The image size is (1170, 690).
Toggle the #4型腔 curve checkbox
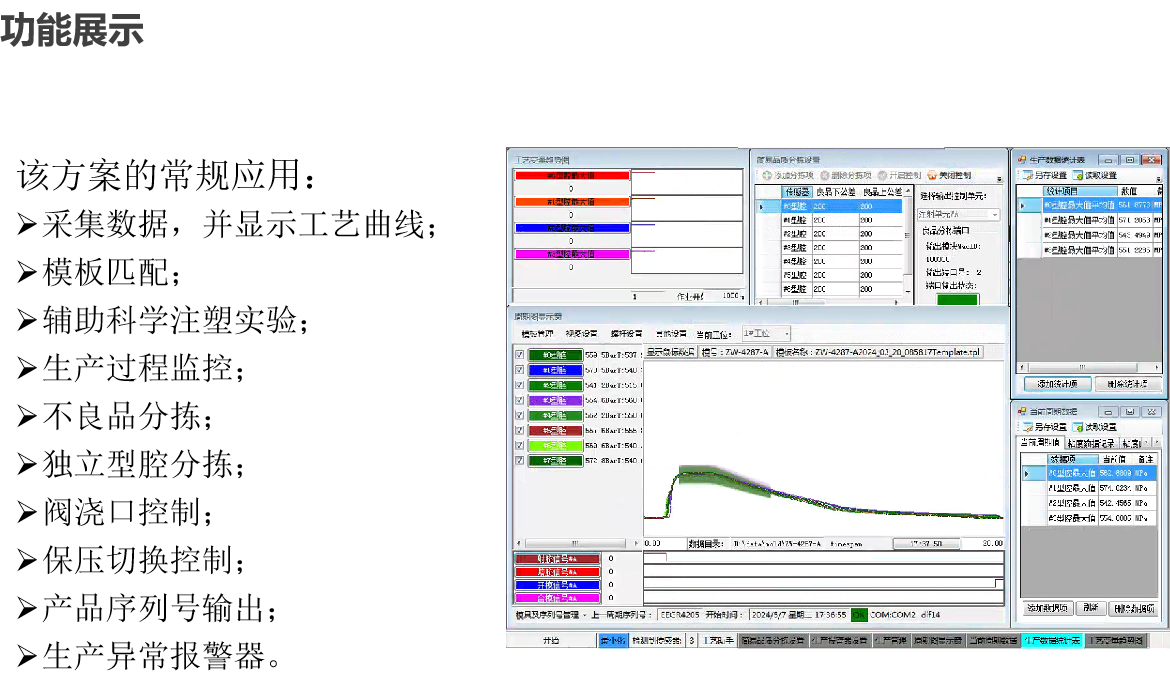click(x=519, y=415)
